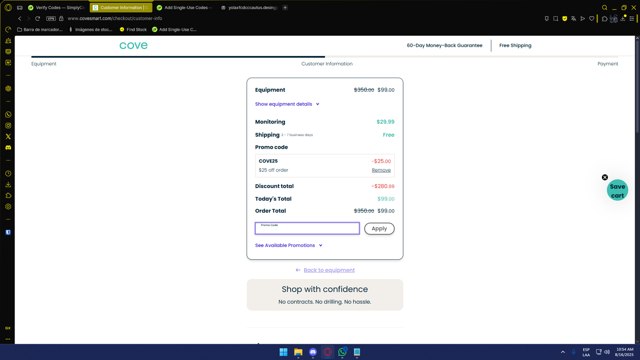The height and width of the screenshot is (360, 640).
Task: Open the search tabs magnifier icon
Action: [x=604, y=7]
